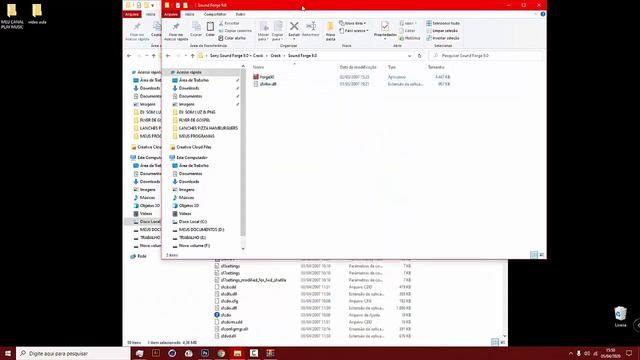640x360 pixels.
Task: Click Editar in the Abrir ribbon group
Action: [407, 31]
